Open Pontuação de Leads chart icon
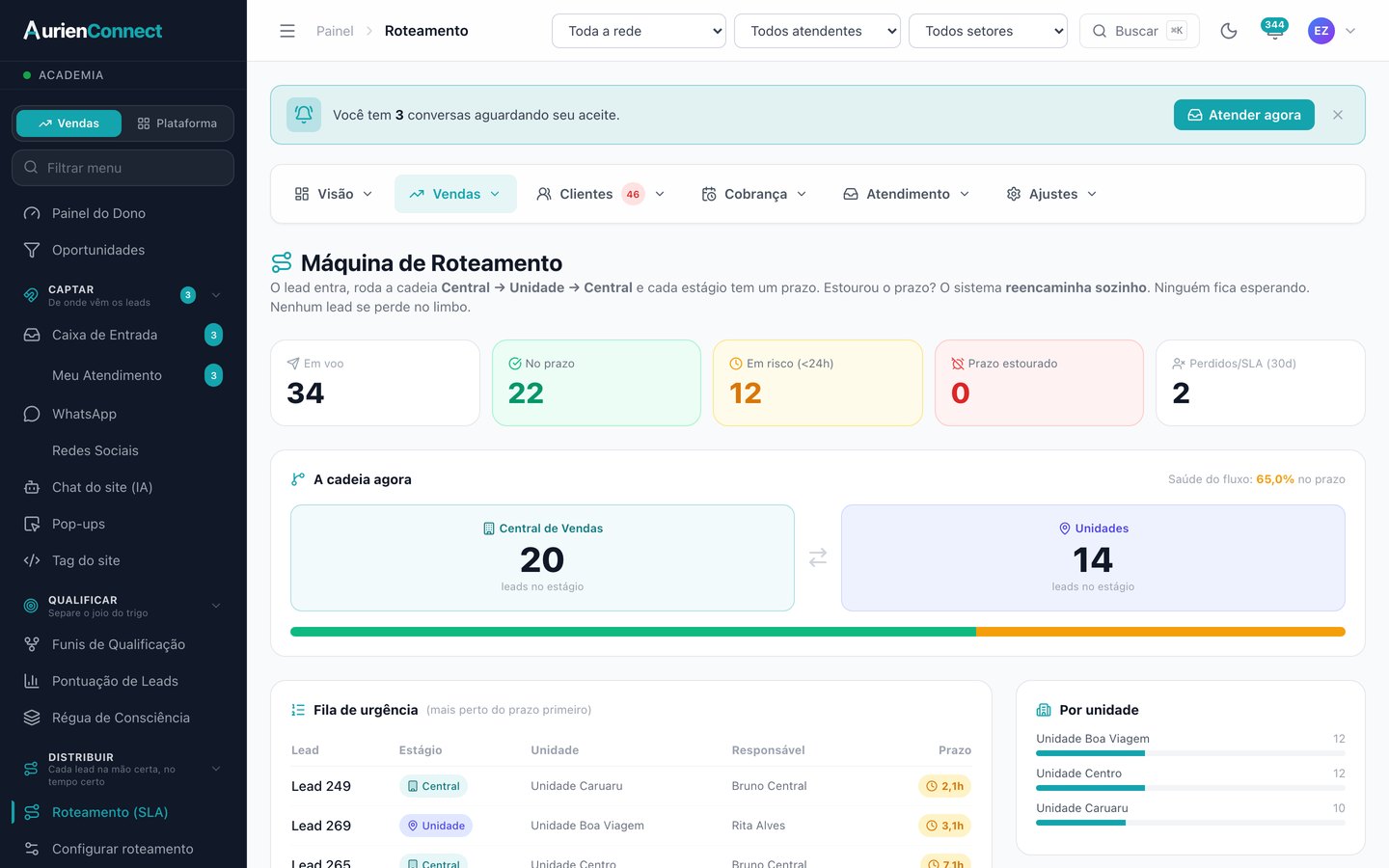The height and width of the screenshot is (868, 1389). [32, 681]
